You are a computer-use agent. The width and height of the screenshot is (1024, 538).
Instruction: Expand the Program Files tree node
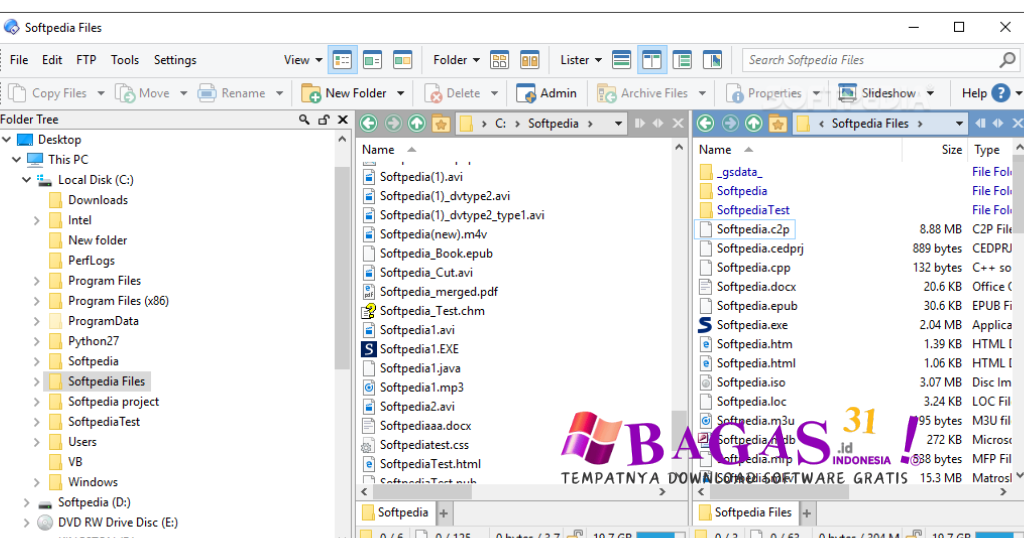coord(37,281)
